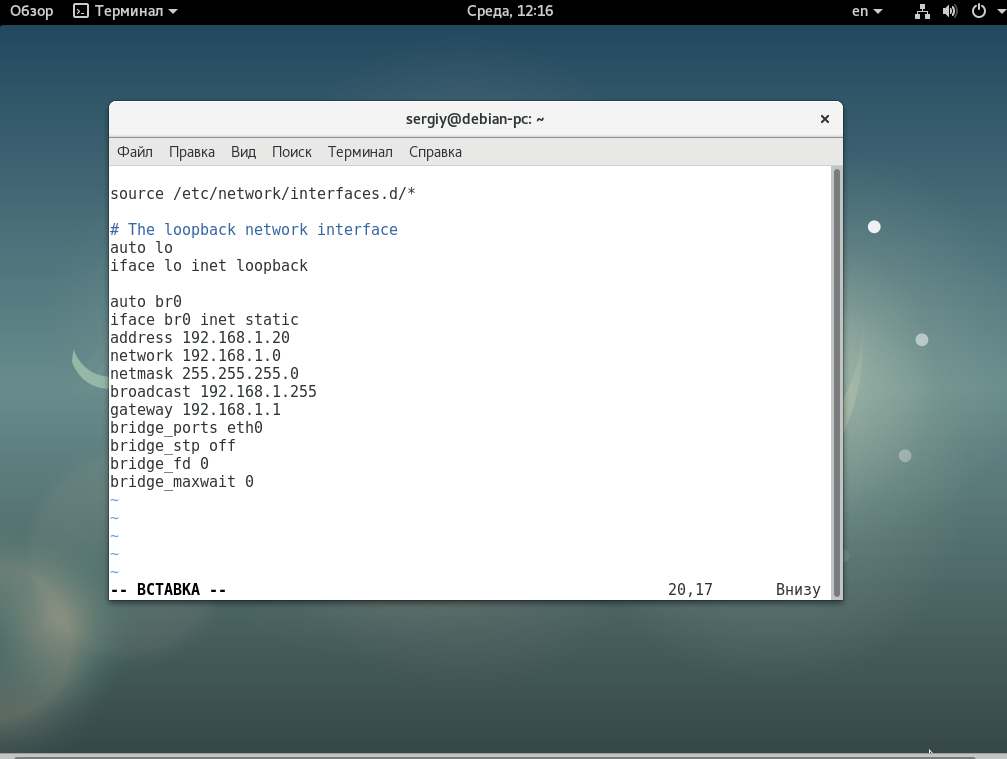The height and width of the screenshot is (759, 1007).
Task: Open the clock showing Среда, 12:16
Action: 510,12
